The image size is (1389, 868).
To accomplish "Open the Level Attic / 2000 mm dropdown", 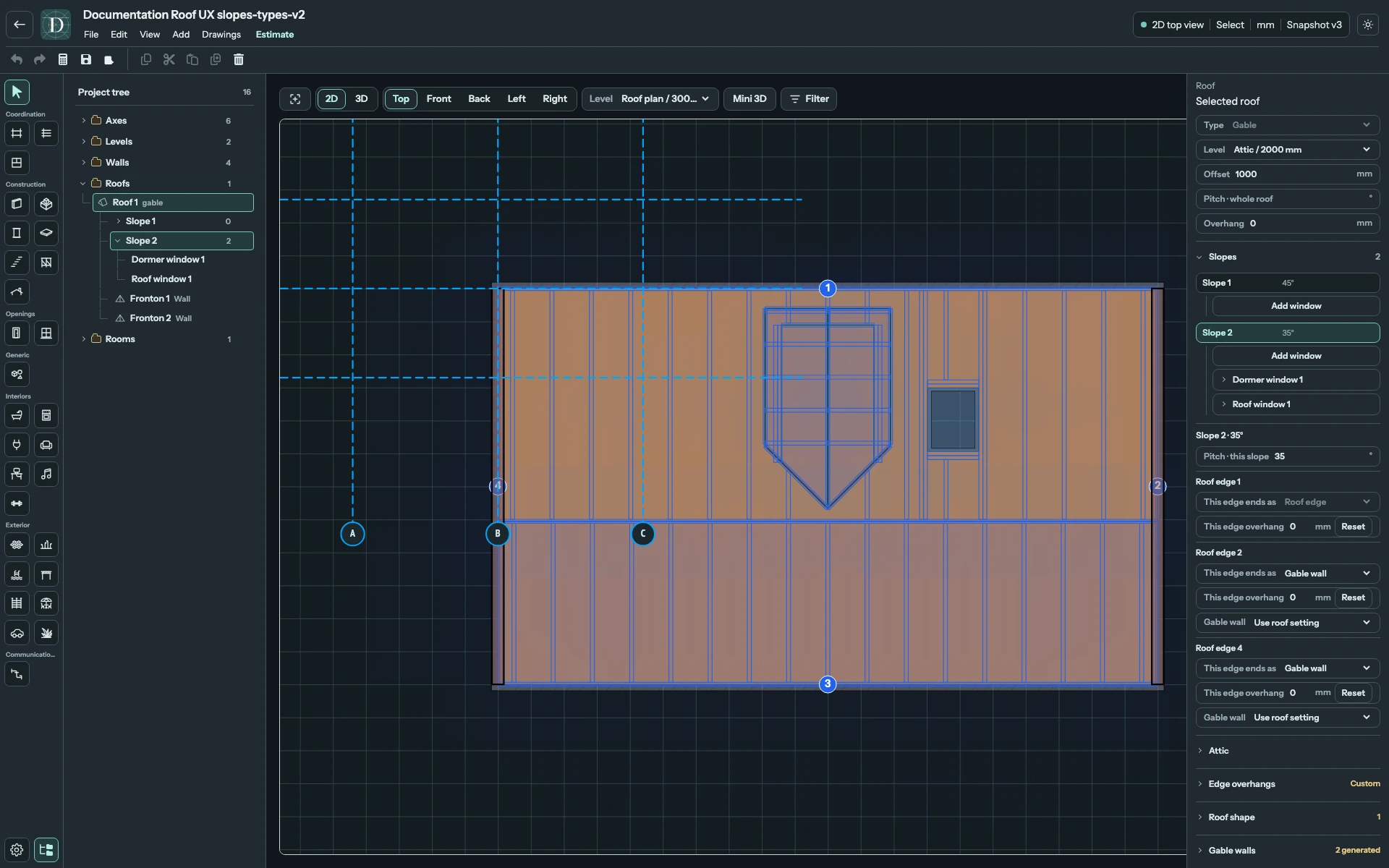I will click(1287, 150).
